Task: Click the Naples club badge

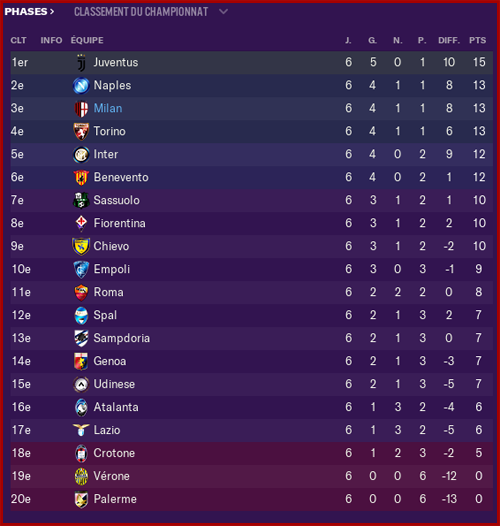Action: pyautogui.click(x=81, y=86)
